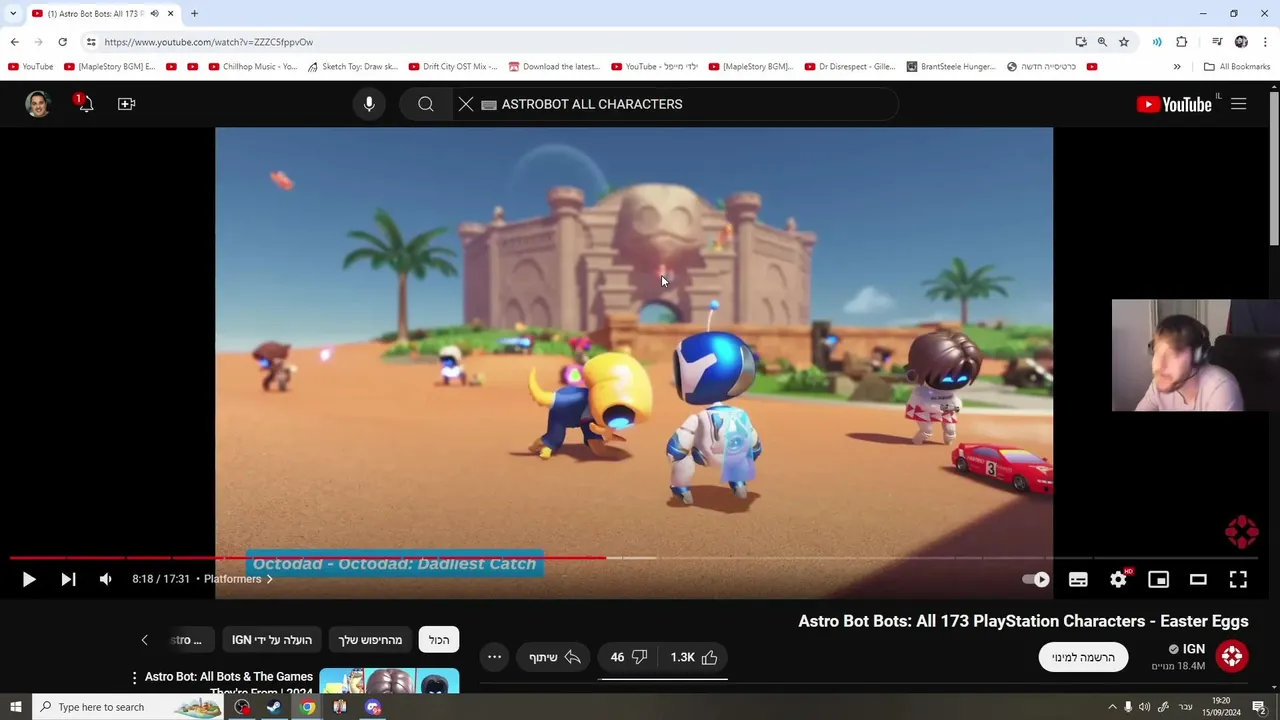Bookmark this page with the star icon
Viewport: 1280px width, 720px height.
pyautogui.click(x=1124, y=42)
